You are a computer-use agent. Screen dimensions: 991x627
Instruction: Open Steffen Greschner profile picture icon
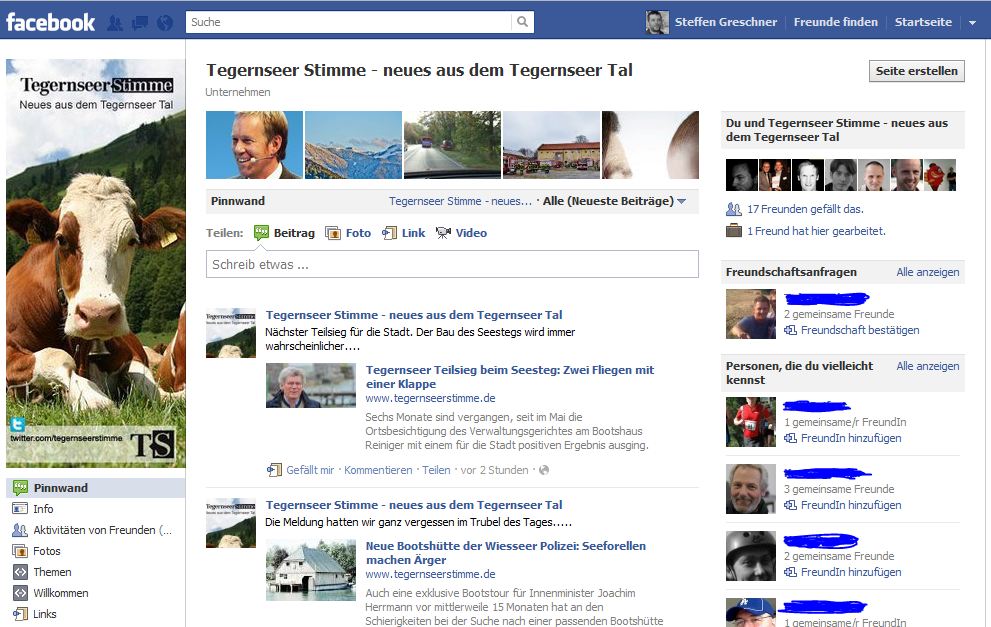pos(657,22)
